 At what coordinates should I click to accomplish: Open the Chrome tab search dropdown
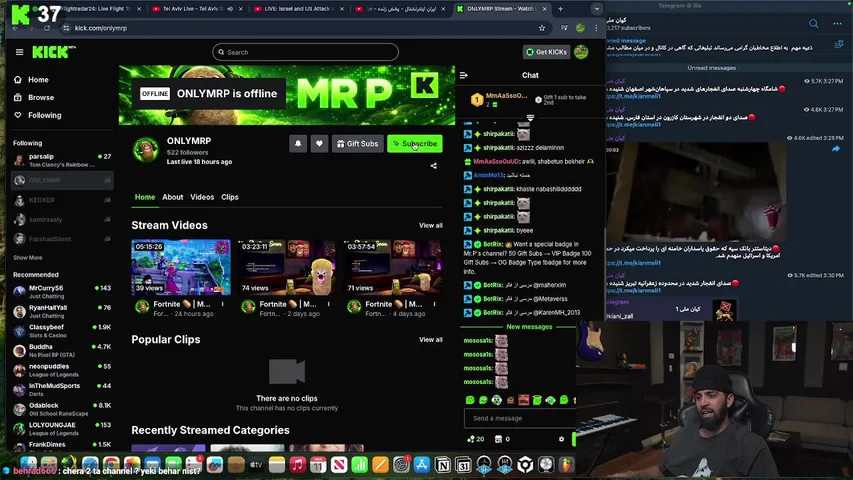(597, 9)
